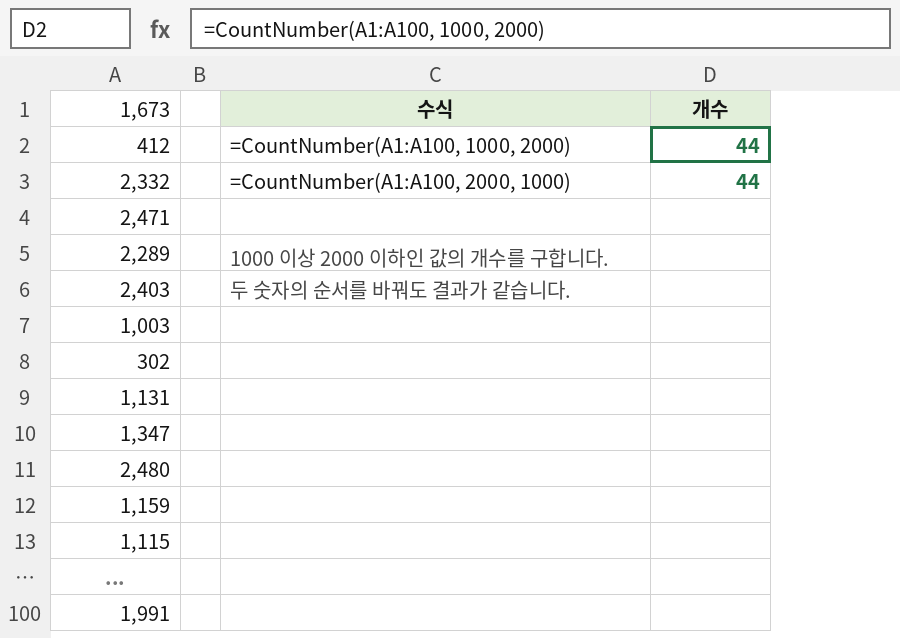This screenshot has height=638, width=900.
Task: Click the 수식 header cell
Action: (x=435, y=109)
